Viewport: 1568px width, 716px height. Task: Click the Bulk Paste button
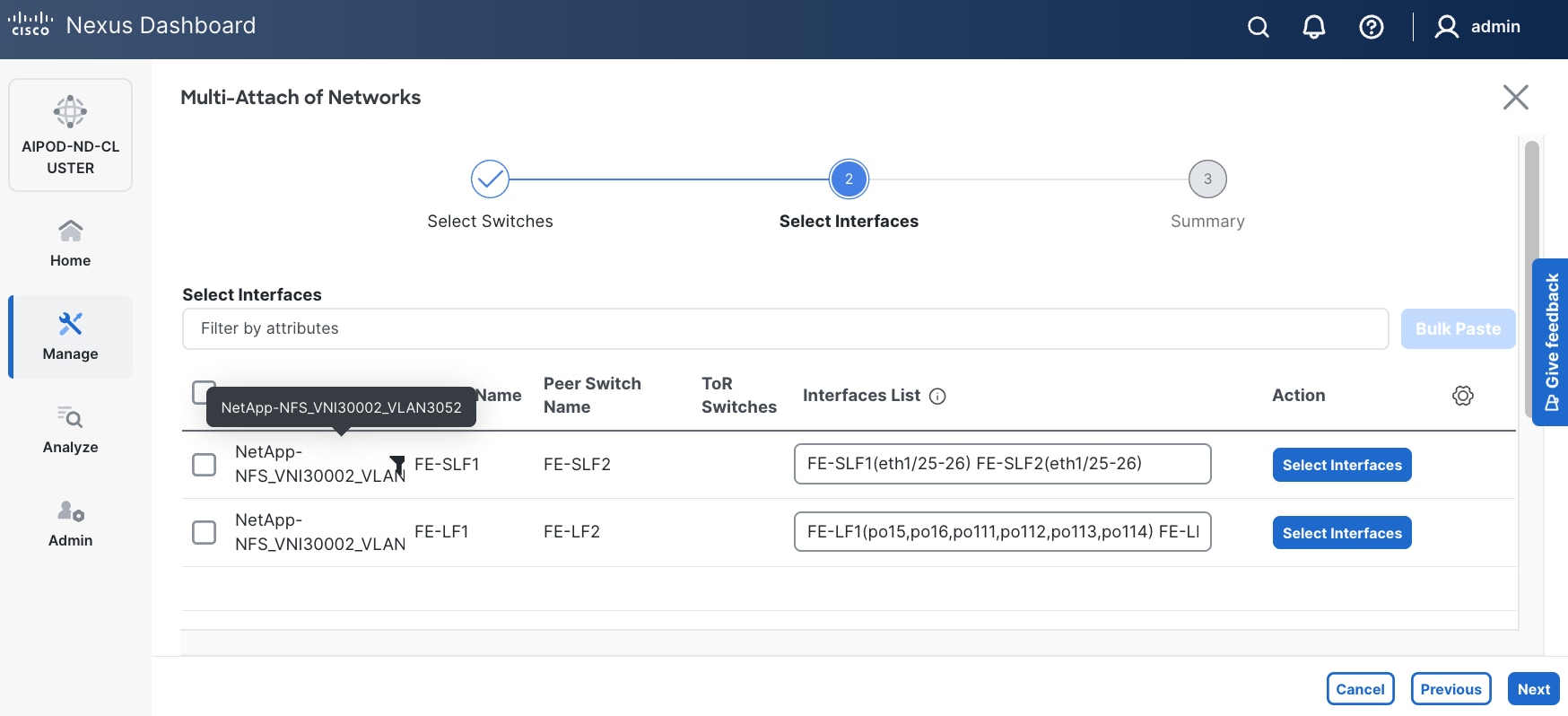coord(1458,328)
